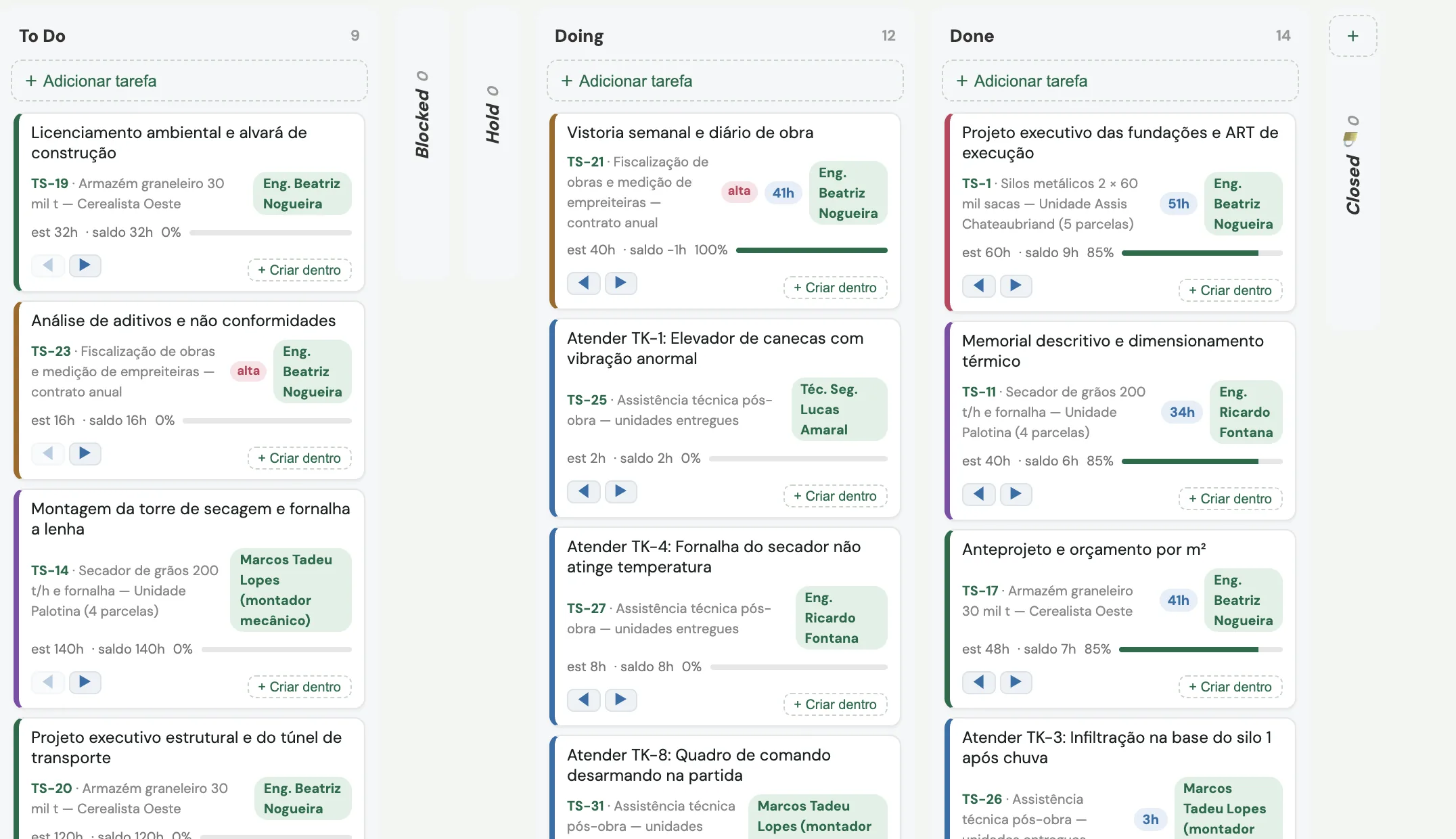The height and width of the screenshot is (839, 1456).
Task: Click 'alta' priority tag on TS-23 card
Action: [248, 371]
